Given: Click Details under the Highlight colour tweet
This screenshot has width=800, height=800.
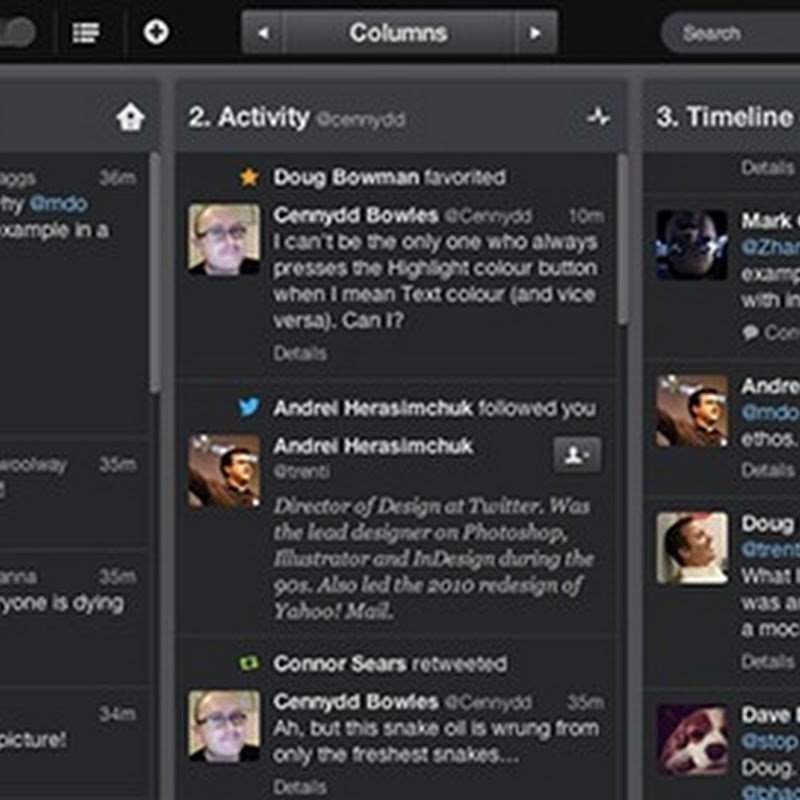Looking at the screenshot, I should (300, 353).
